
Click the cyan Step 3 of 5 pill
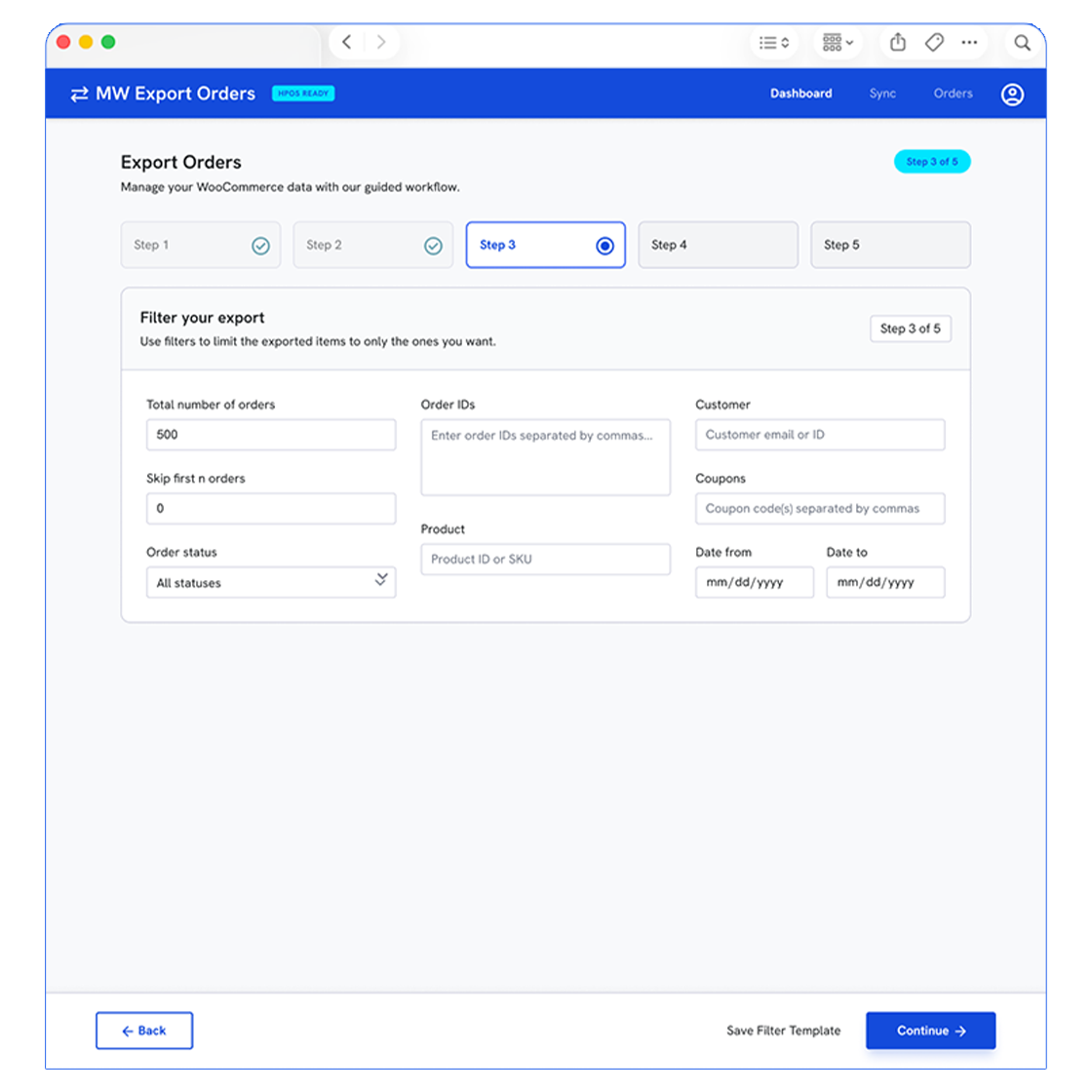point(932,162)
